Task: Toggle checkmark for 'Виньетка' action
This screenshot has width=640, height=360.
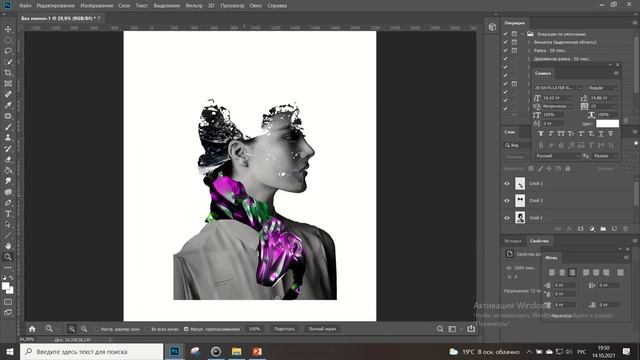Action: (x=506, y=42)
